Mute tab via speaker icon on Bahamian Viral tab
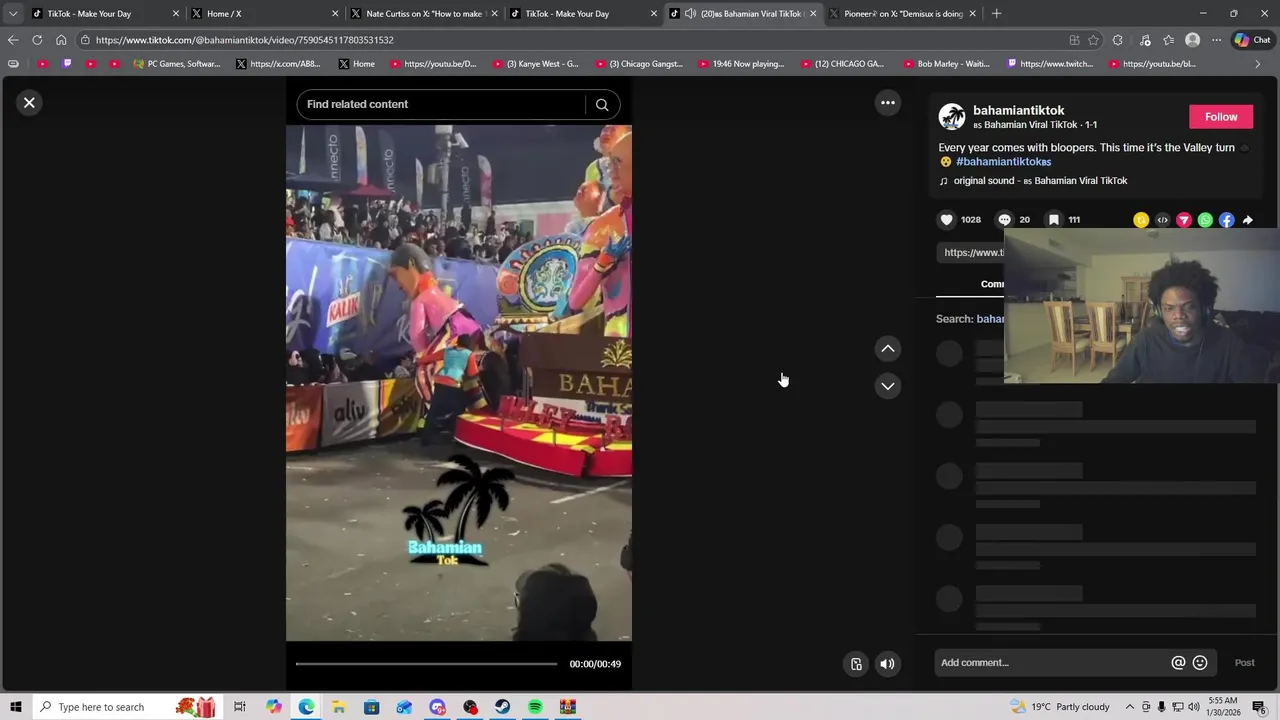The image size is (1280, 720). pyautogui.click(x=690, y=14)
